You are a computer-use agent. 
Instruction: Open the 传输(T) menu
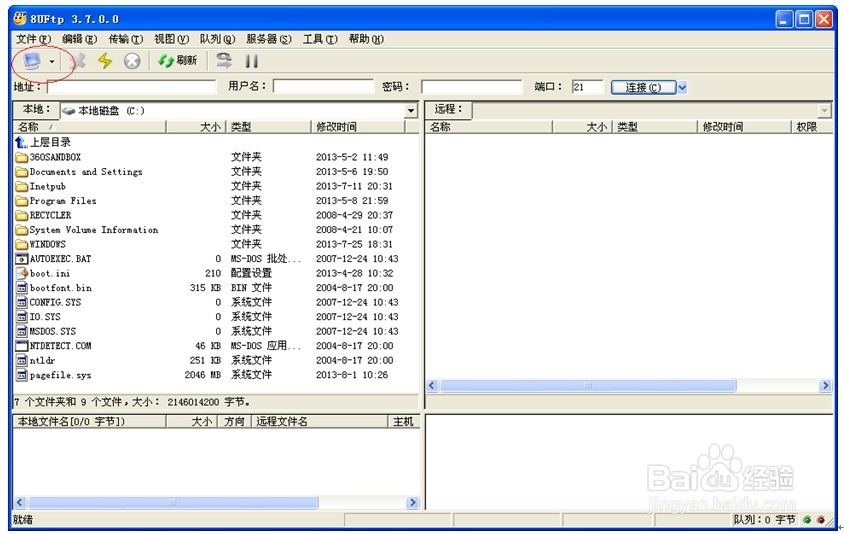(125, 39)
